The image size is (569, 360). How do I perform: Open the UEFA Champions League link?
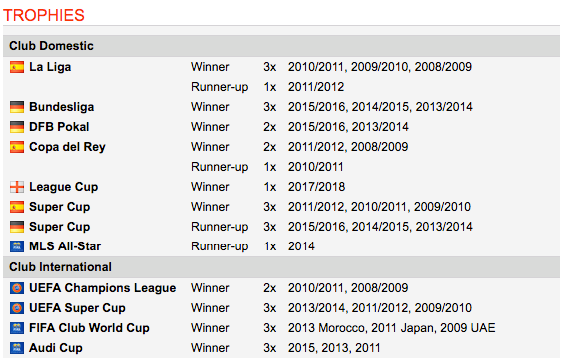[103, 288]
